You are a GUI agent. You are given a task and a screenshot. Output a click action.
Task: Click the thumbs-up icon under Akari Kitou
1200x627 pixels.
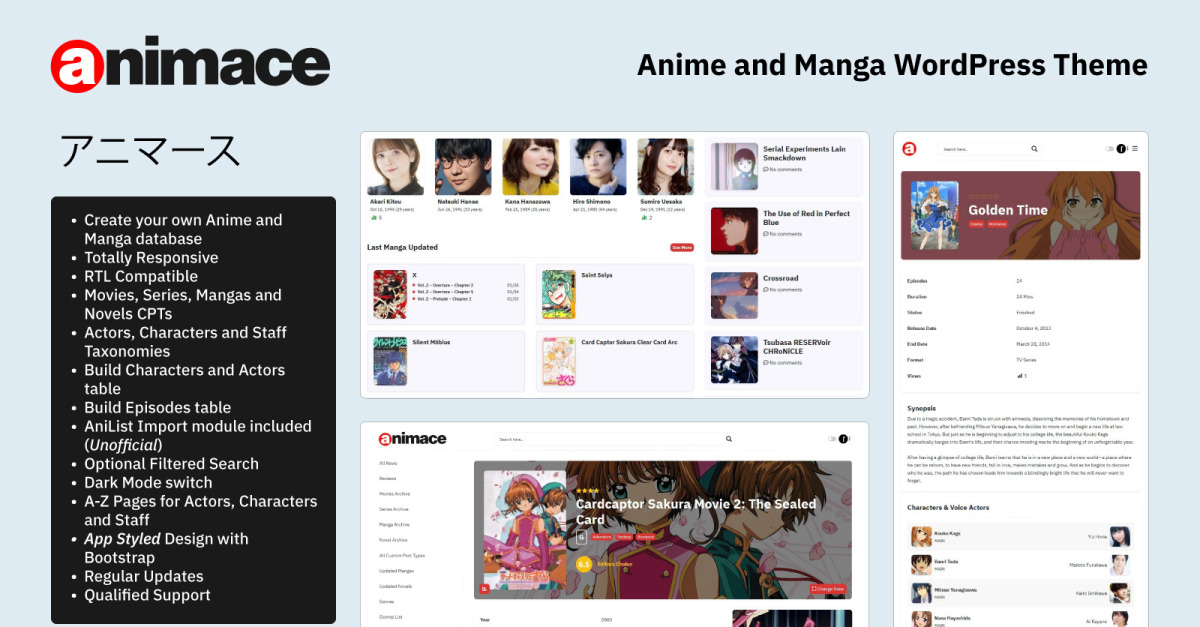pyautogui.click(x=374, y=217)
